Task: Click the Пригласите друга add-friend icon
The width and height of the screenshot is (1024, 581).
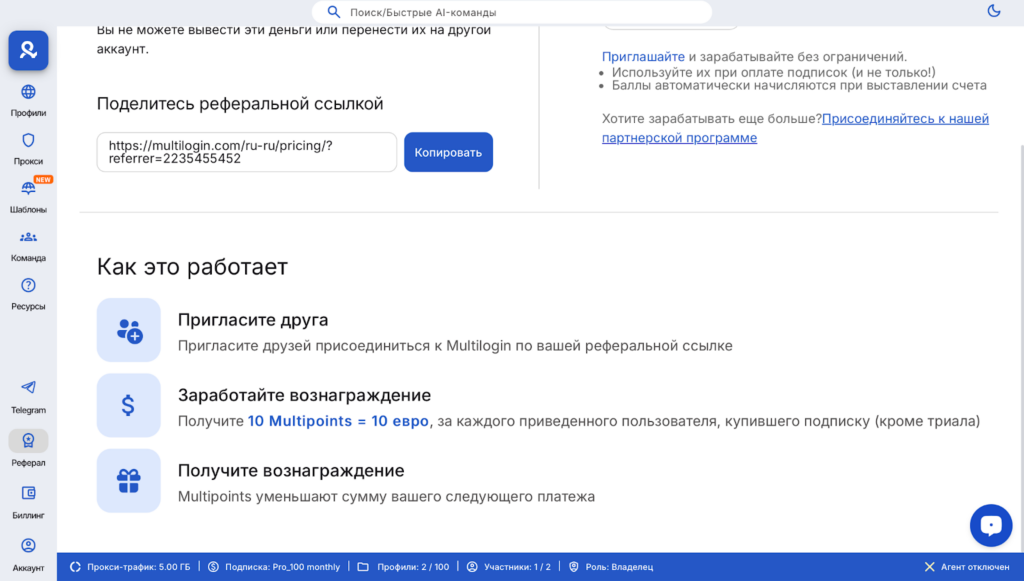Action: (x=129, y=330)
